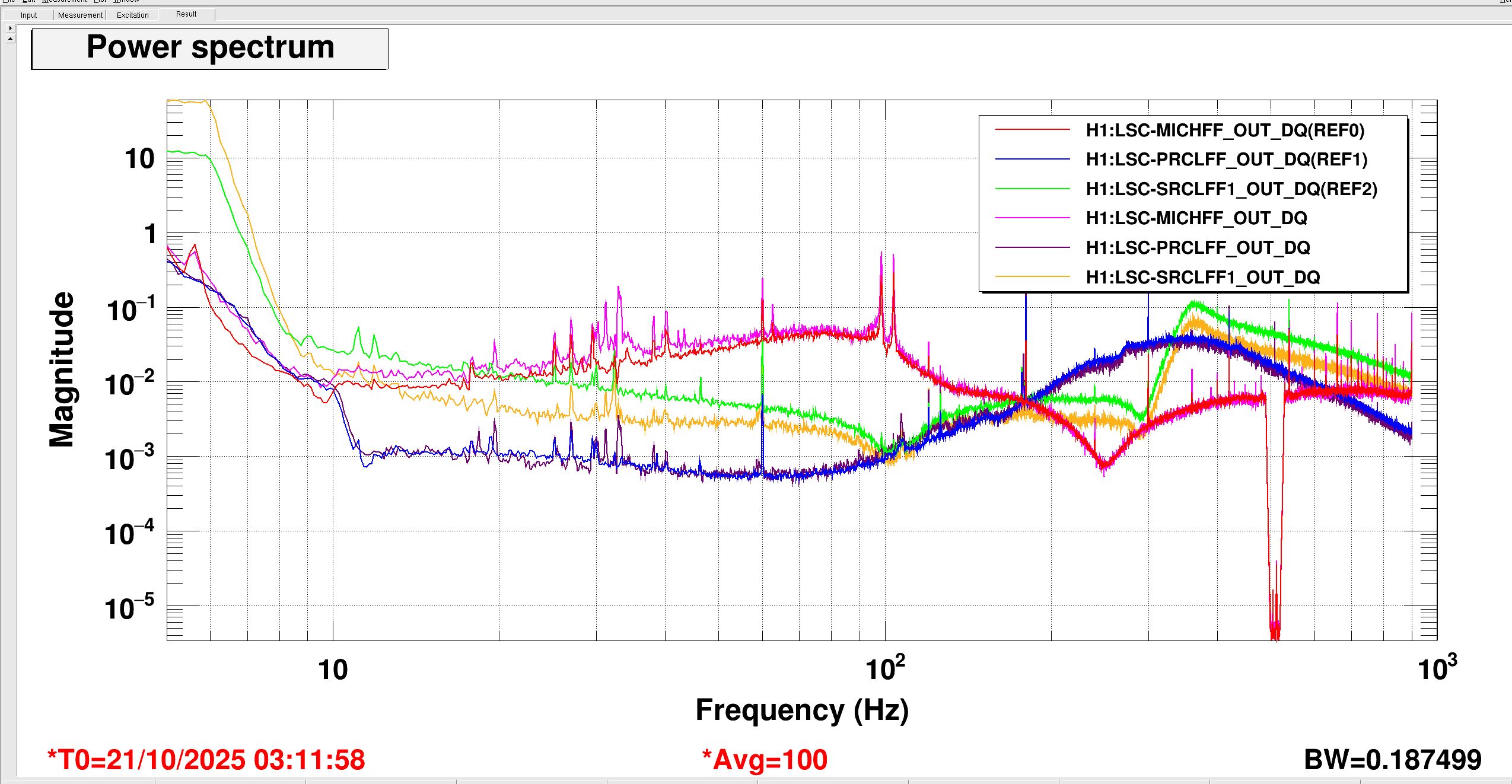Screen dimensions: 1512x784
Task: Go to the Result tab
Action: point(186,14)
